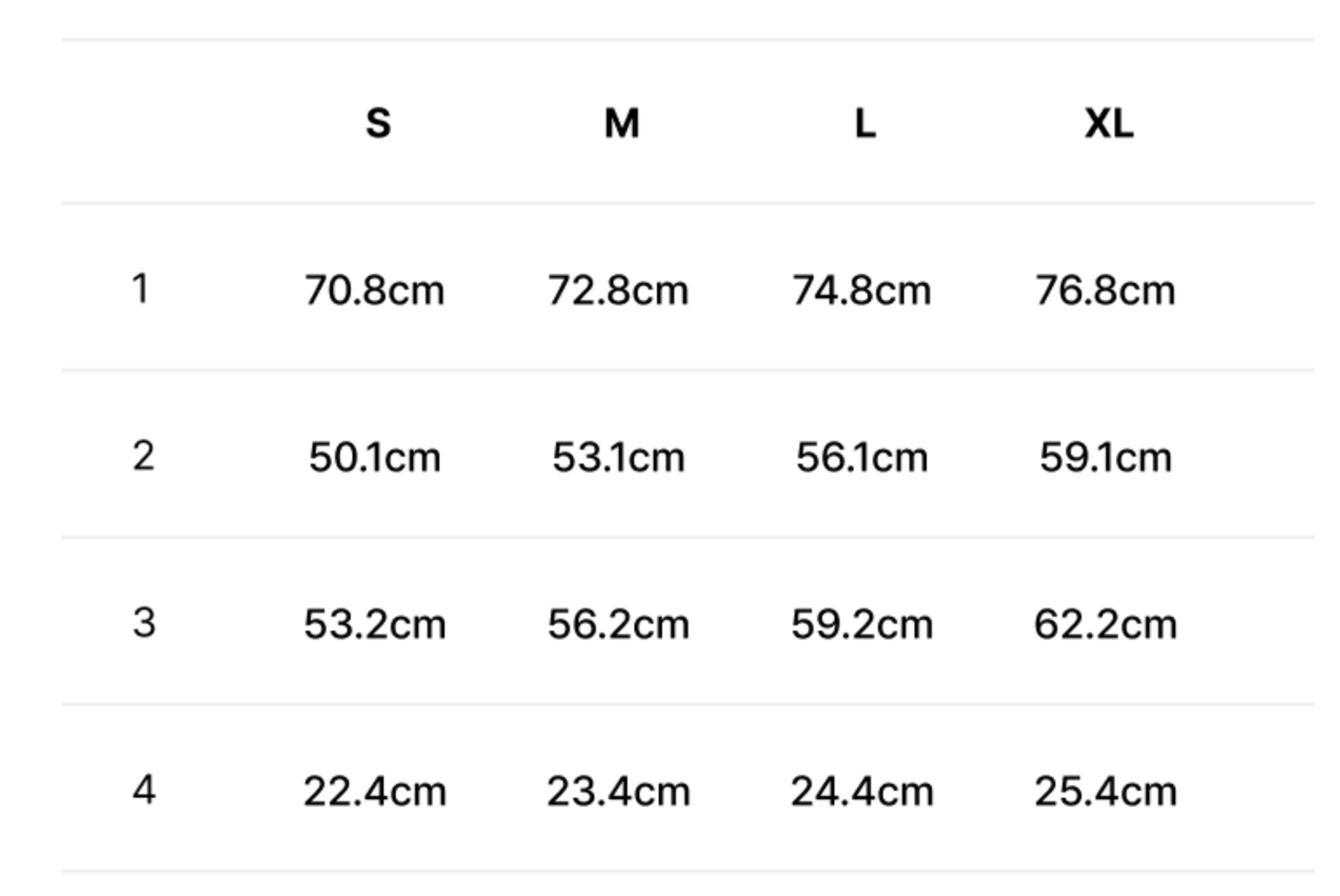
Task: Select the 72.8cm measurement
Action: (x=618, y=291)
